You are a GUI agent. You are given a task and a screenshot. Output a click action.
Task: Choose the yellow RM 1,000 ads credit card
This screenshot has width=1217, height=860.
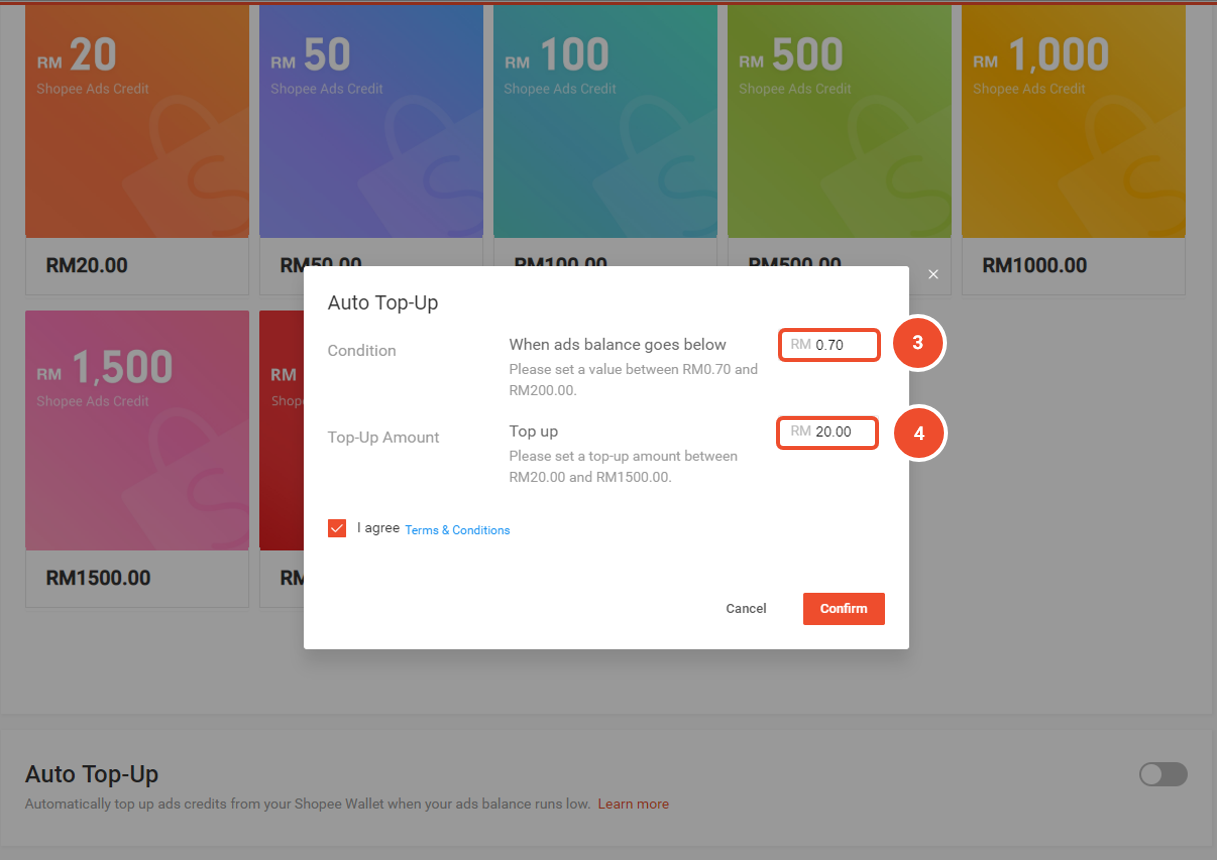[x=1073, y=120]
